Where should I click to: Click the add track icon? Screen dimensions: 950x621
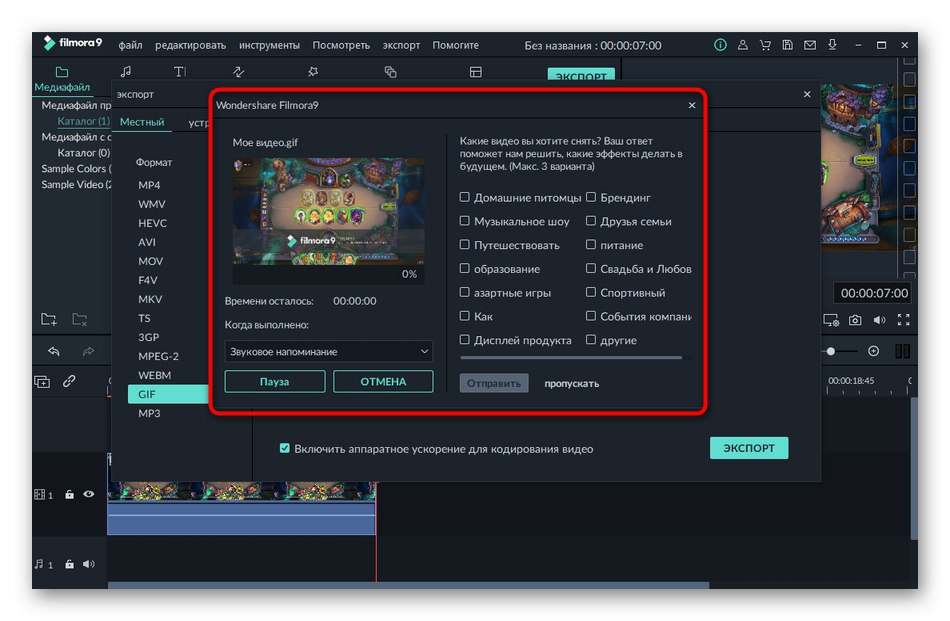click(42, 381)
